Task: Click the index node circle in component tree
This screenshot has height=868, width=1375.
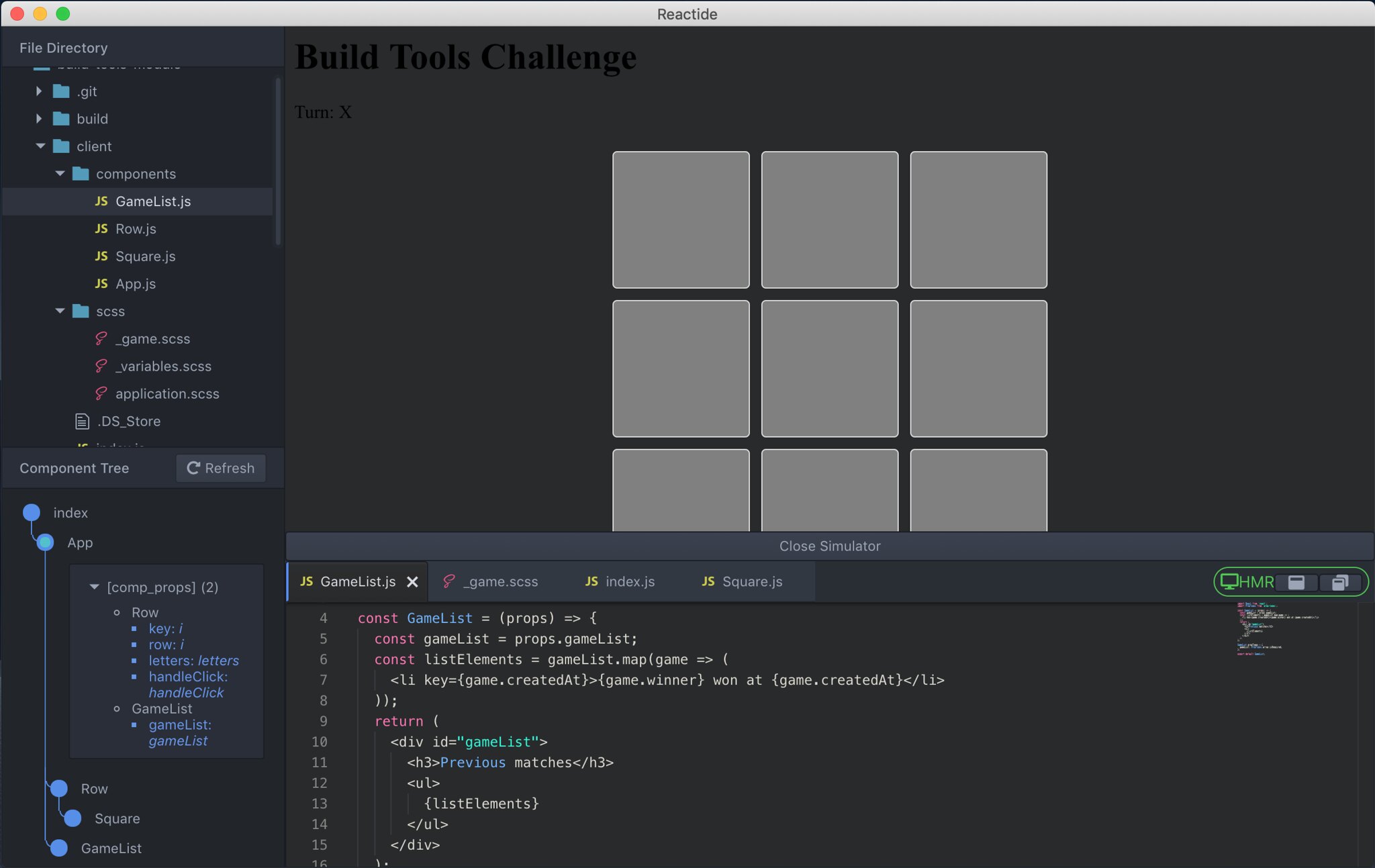Action: [x=32, y=512]
